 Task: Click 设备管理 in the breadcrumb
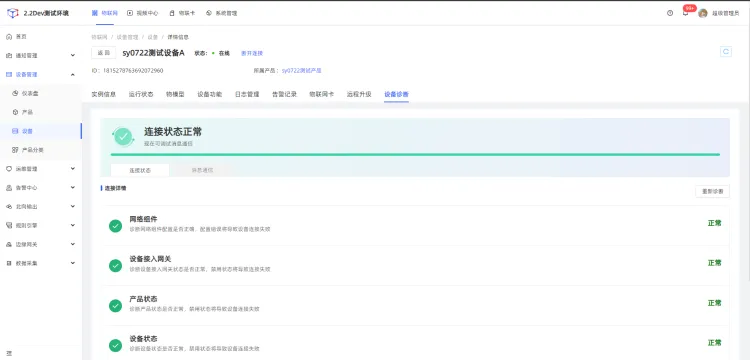point(127,37)
